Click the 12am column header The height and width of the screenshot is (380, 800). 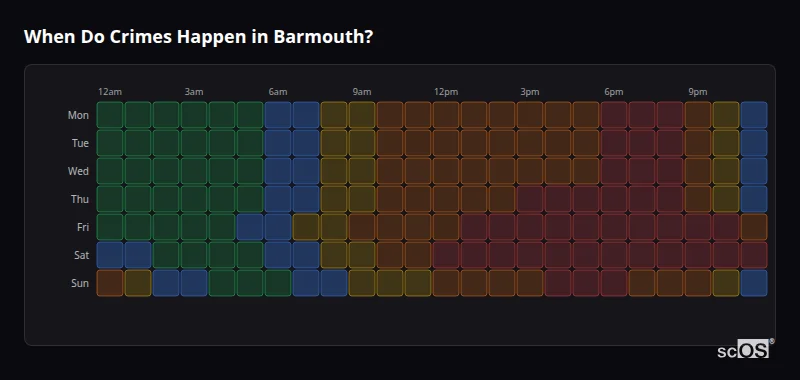pyautogui.click(x=110, y=92)
